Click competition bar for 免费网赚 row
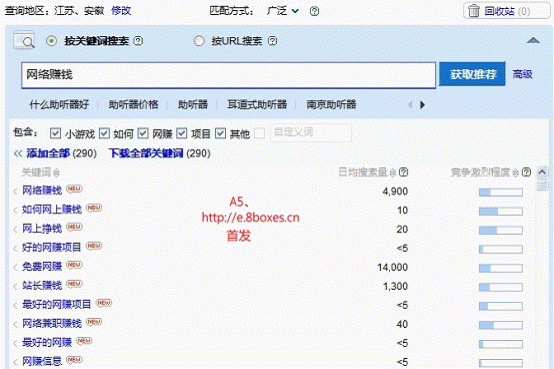 501,269
